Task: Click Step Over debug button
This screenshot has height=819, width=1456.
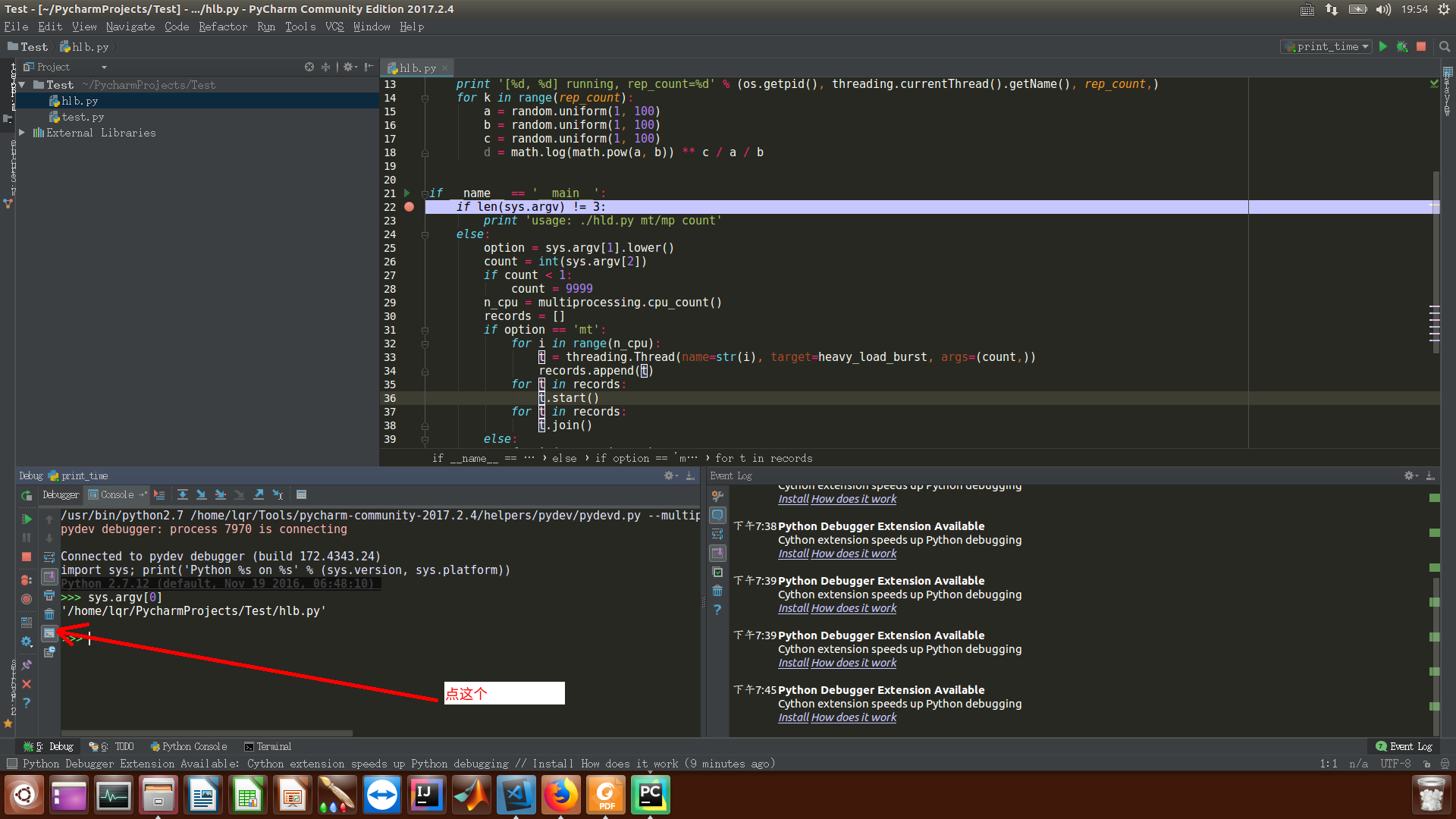Action: point(183,494)
